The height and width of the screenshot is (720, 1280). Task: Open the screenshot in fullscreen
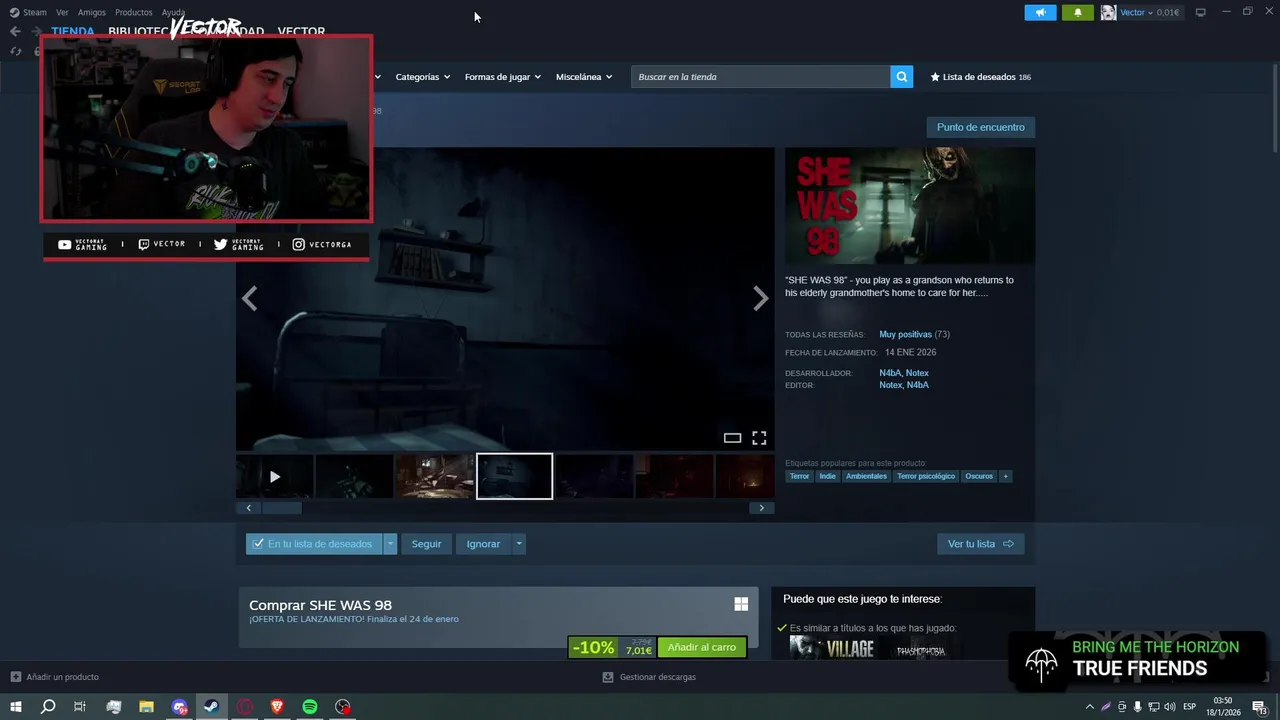point(759,438)
